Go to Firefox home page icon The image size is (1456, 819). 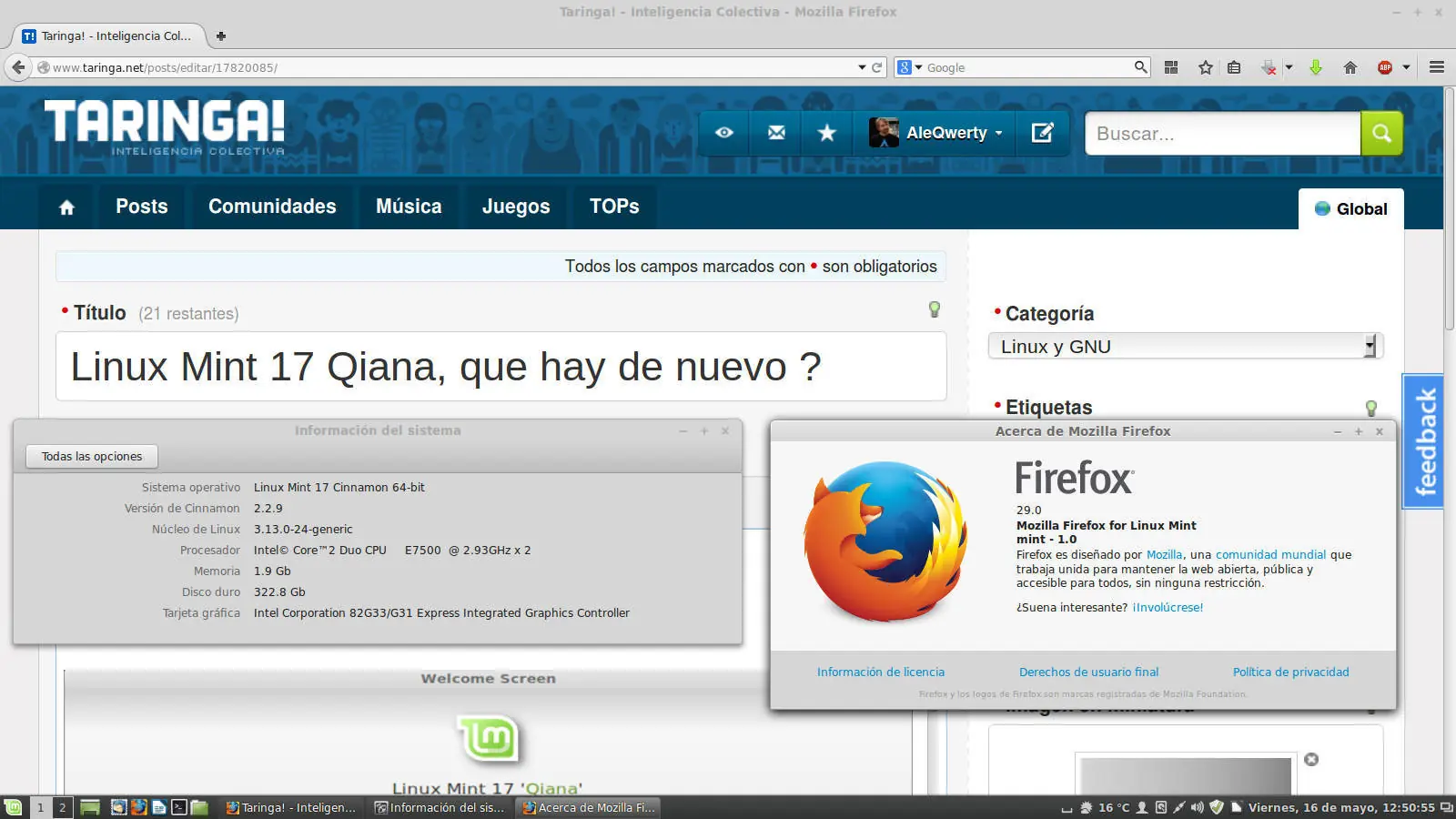click(x=1350, y=67)
